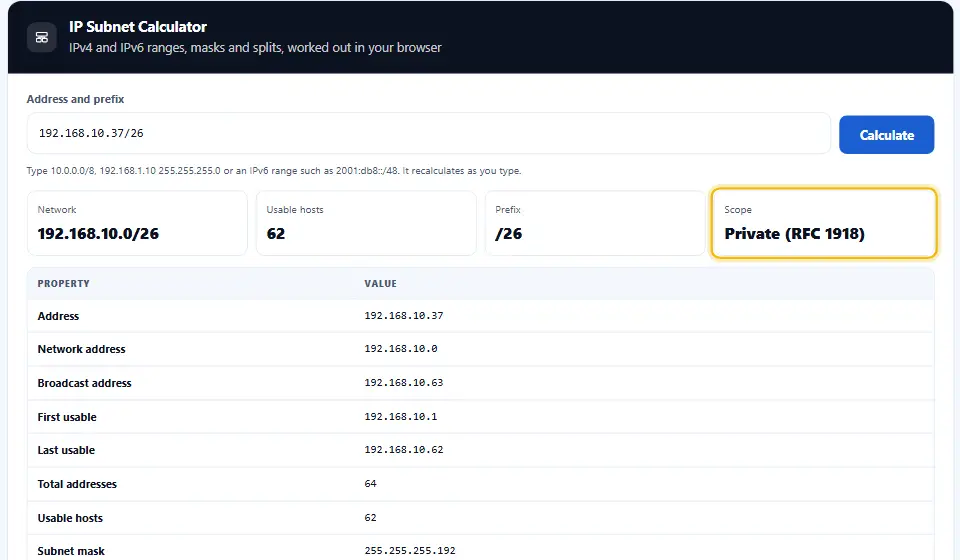
Task: Click the 'First usable' property label
Action: tap(67, 417)
